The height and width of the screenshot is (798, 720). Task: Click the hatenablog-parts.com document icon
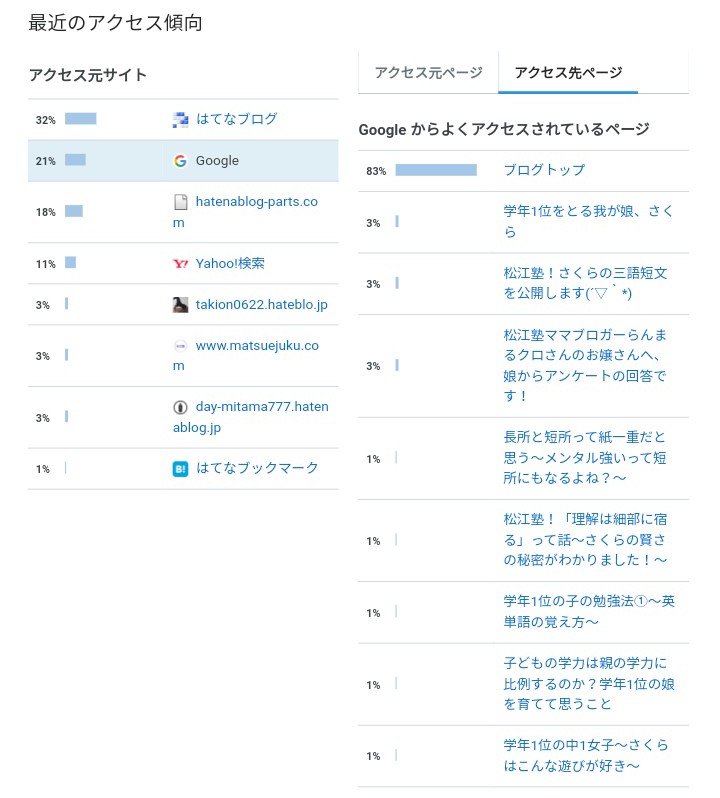[x=180, y=202]
